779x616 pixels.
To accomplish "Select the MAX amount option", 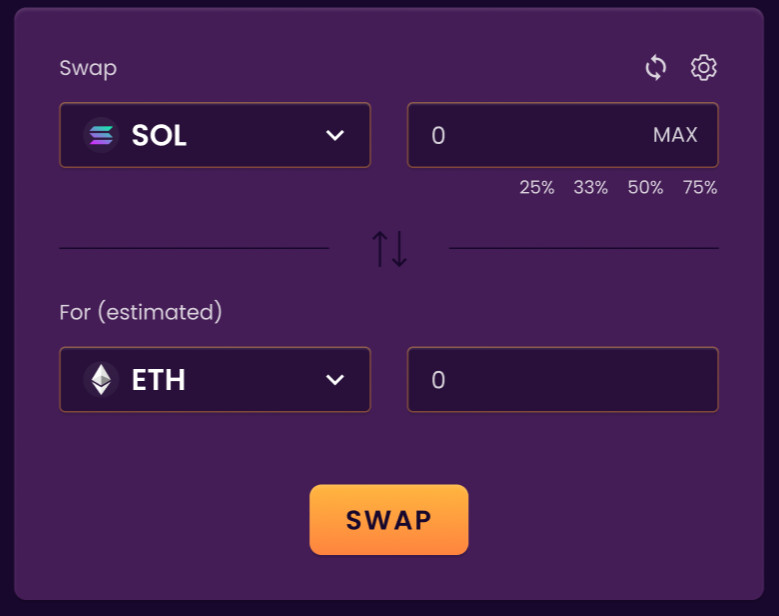I will click(x=675, y=135).
